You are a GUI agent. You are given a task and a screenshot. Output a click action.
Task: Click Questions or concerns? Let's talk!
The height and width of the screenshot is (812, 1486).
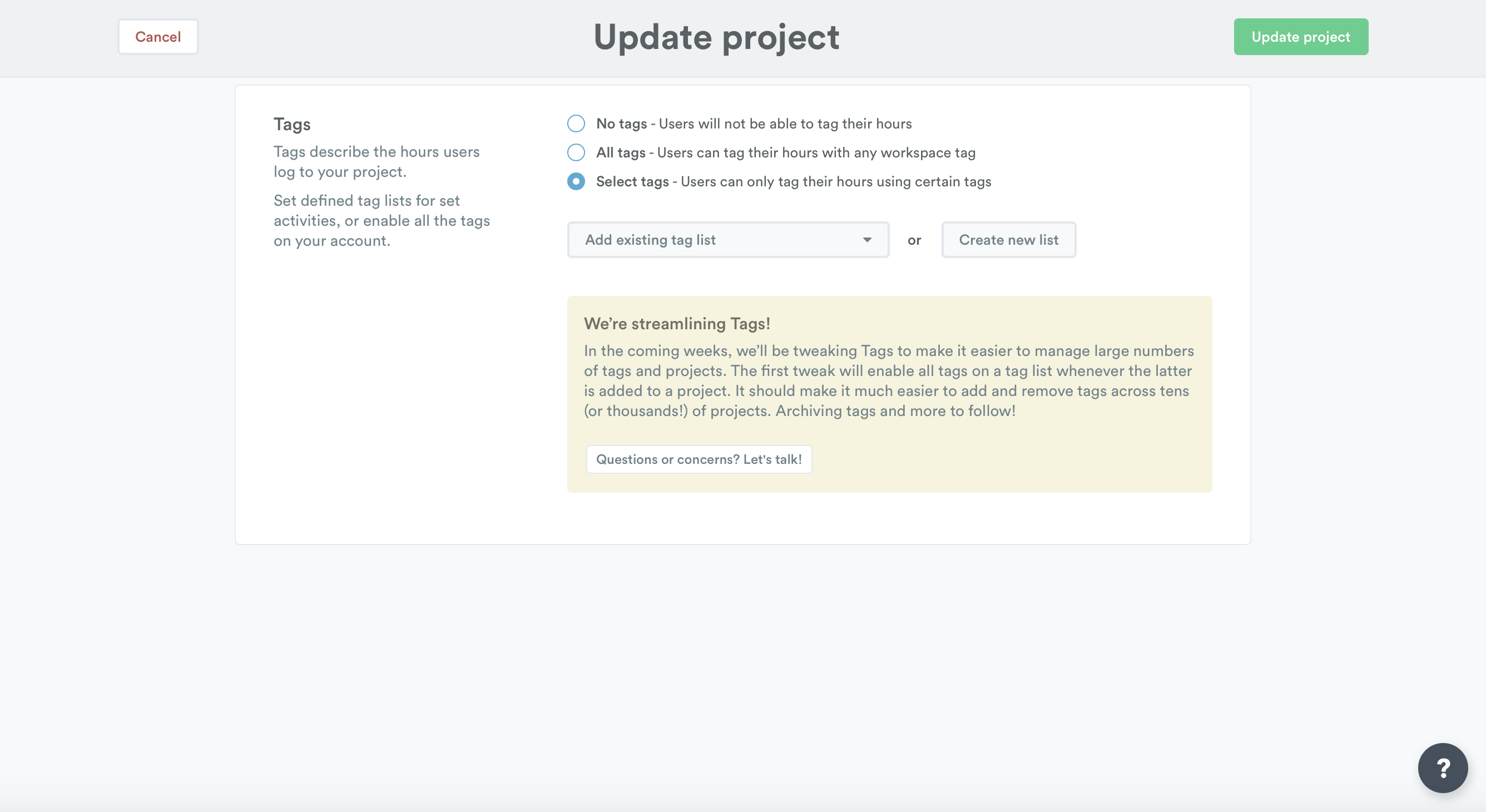[699, 459]
